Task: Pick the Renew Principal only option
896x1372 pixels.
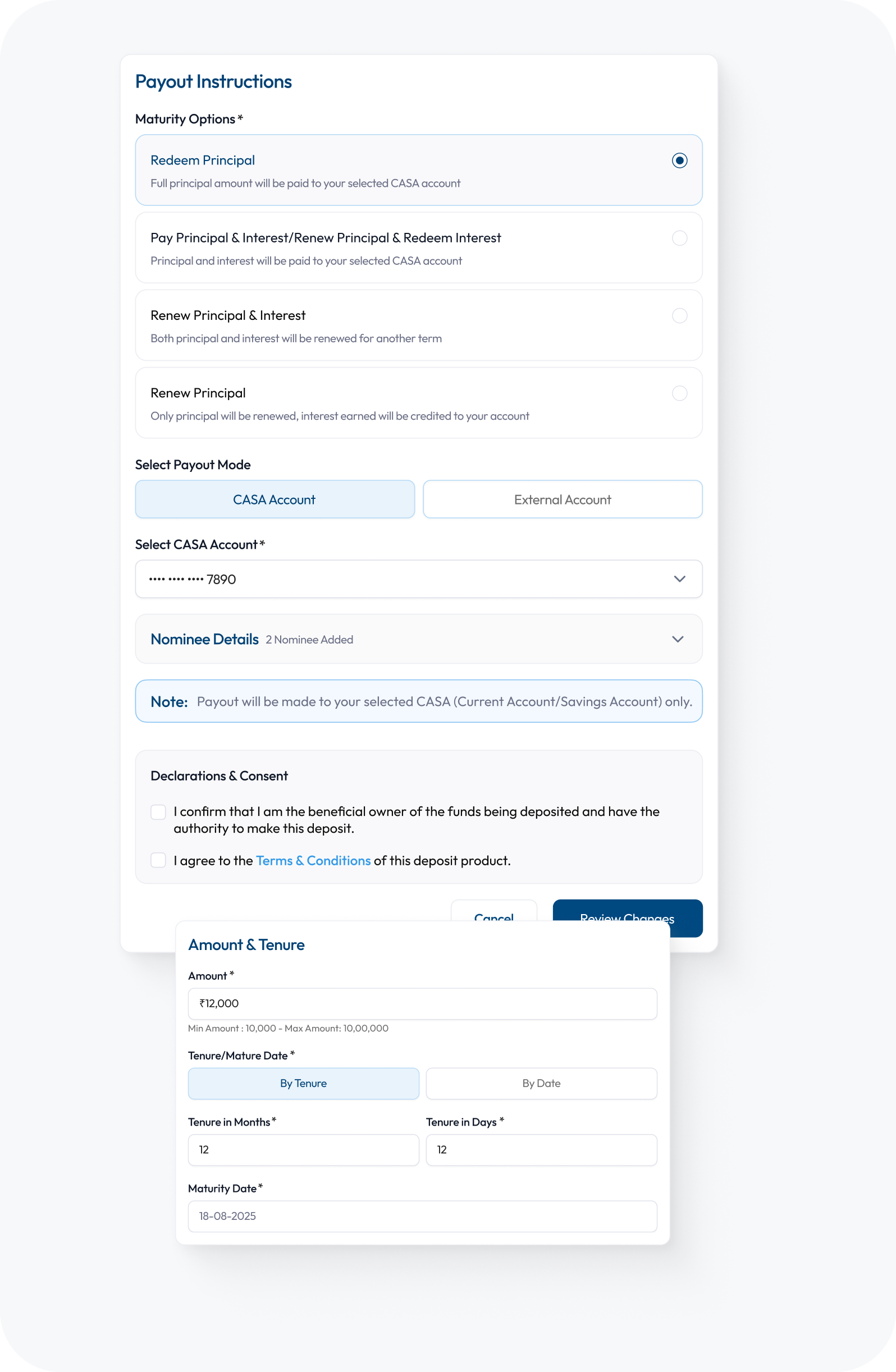Action: click(679, 393)
